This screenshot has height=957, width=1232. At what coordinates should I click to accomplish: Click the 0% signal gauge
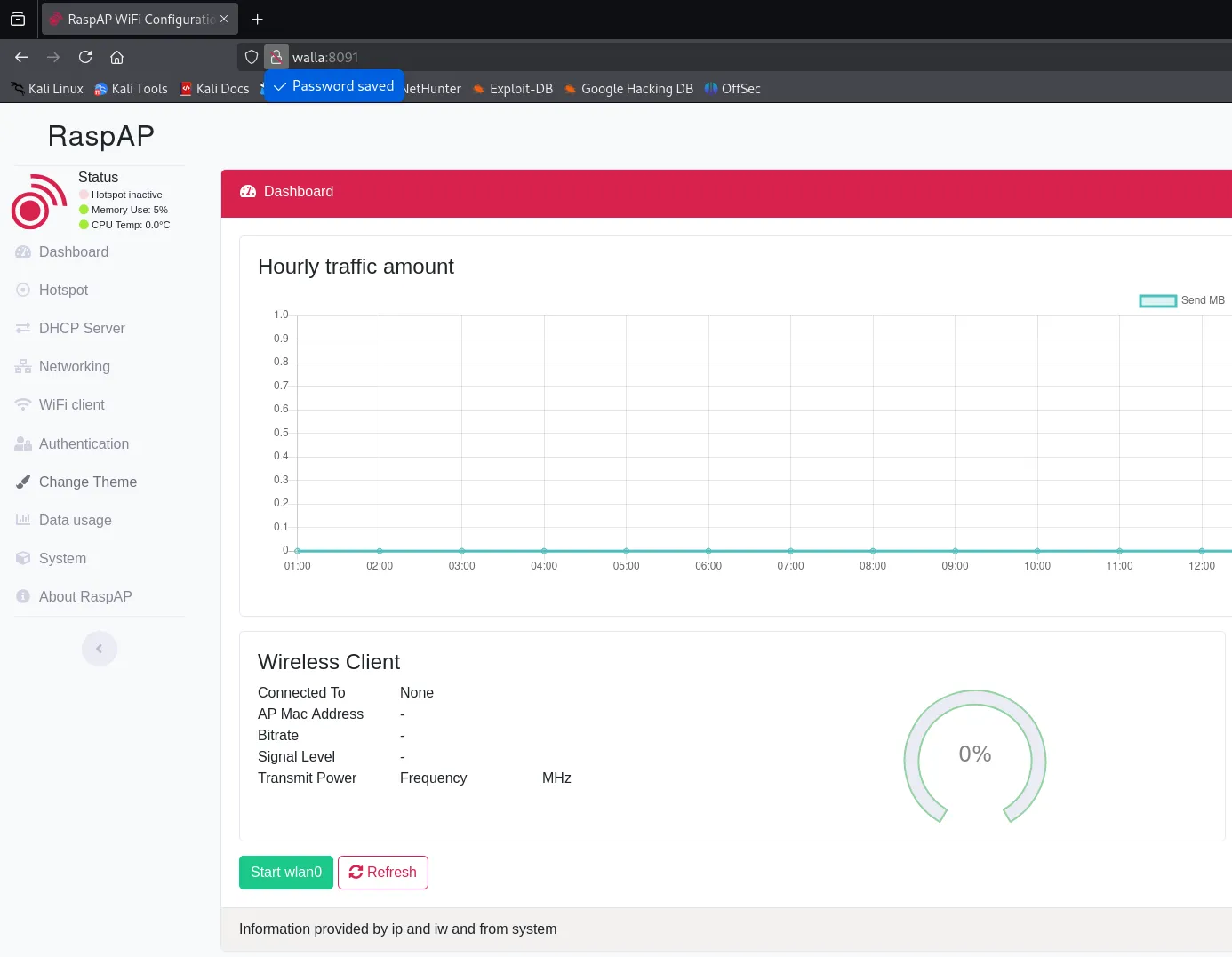tap(975, 756)
